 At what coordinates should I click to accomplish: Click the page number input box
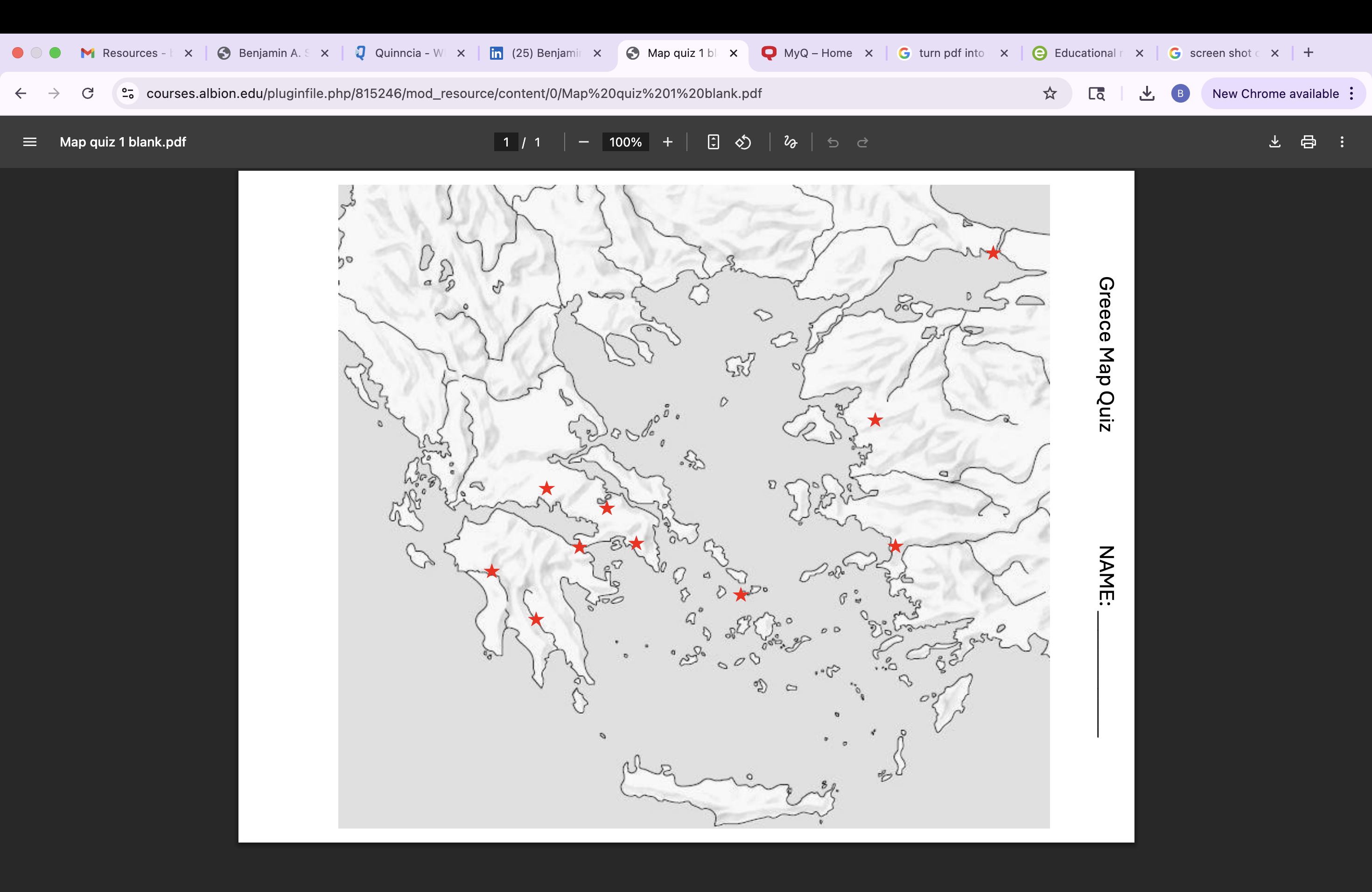tap(505, 142)
